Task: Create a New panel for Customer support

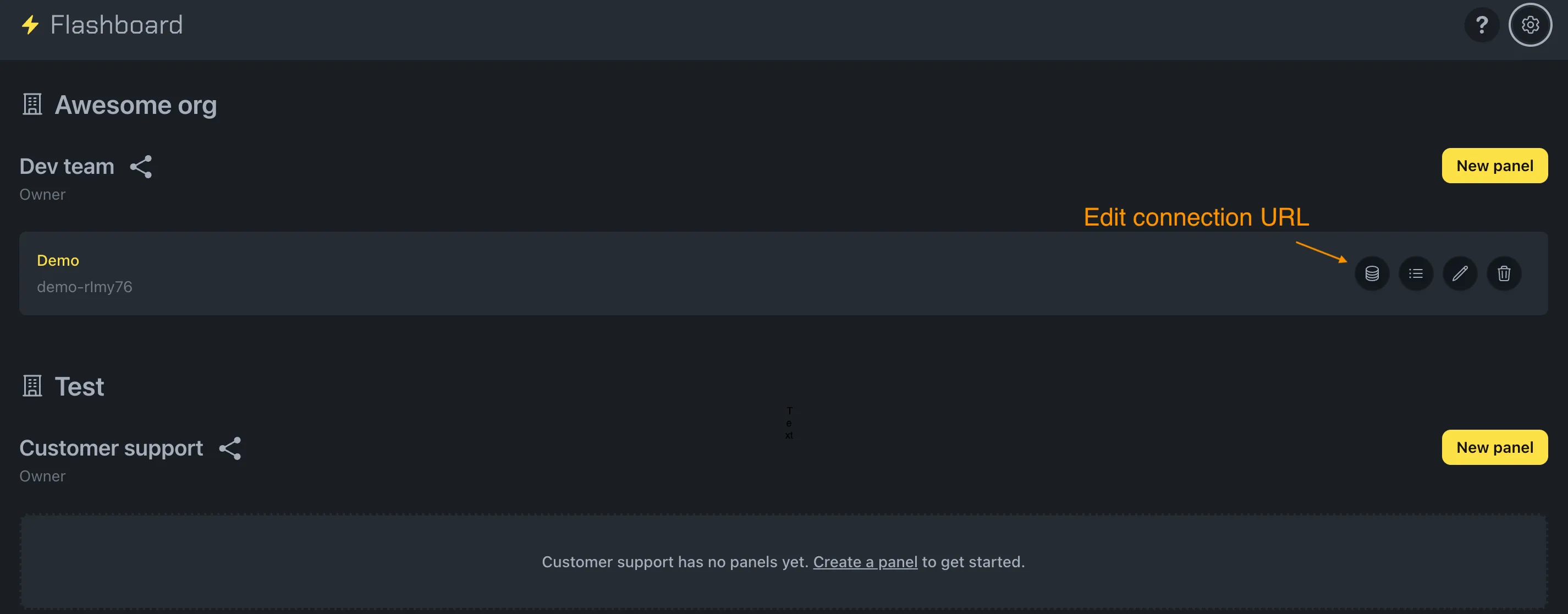Action: tap(1495, 447)
